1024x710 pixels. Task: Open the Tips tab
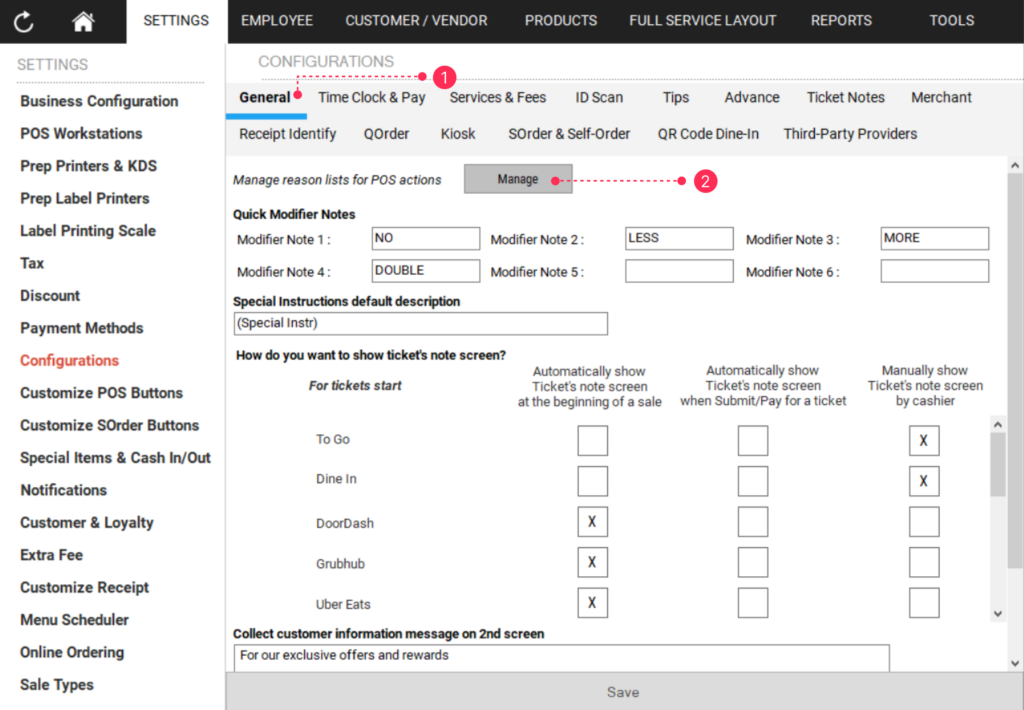[675, 97]
